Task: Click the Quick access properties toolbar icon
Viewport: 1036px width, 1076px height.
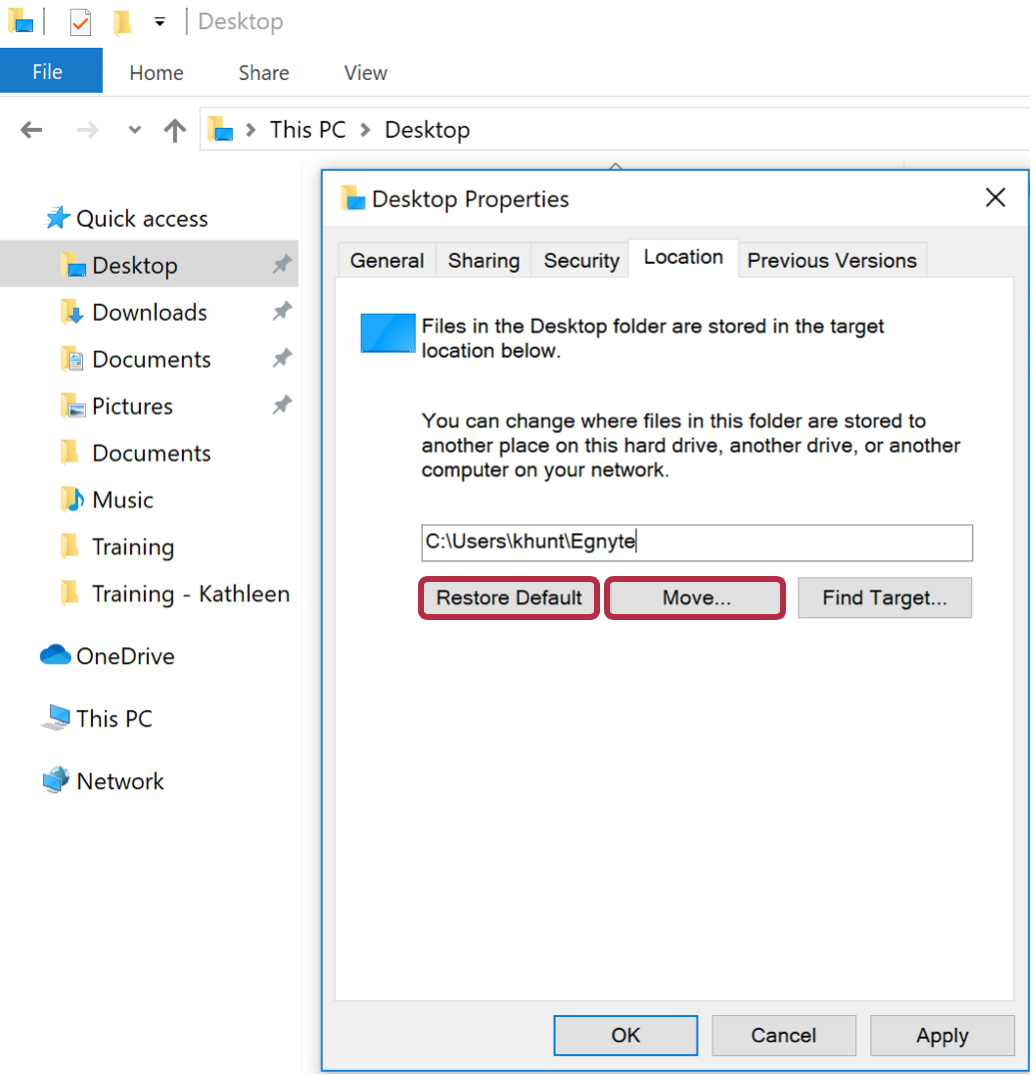Action: point(78,21)
